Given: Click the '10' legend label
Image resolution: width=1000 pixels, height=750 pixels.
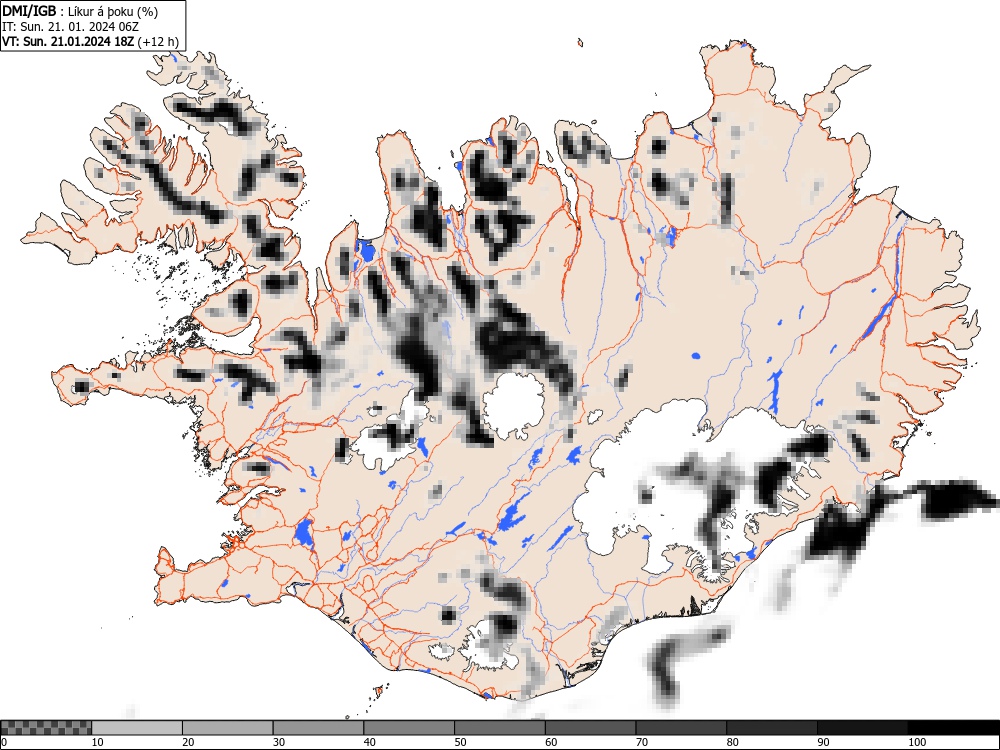Looking at the screenshot, I should [98, 742].
